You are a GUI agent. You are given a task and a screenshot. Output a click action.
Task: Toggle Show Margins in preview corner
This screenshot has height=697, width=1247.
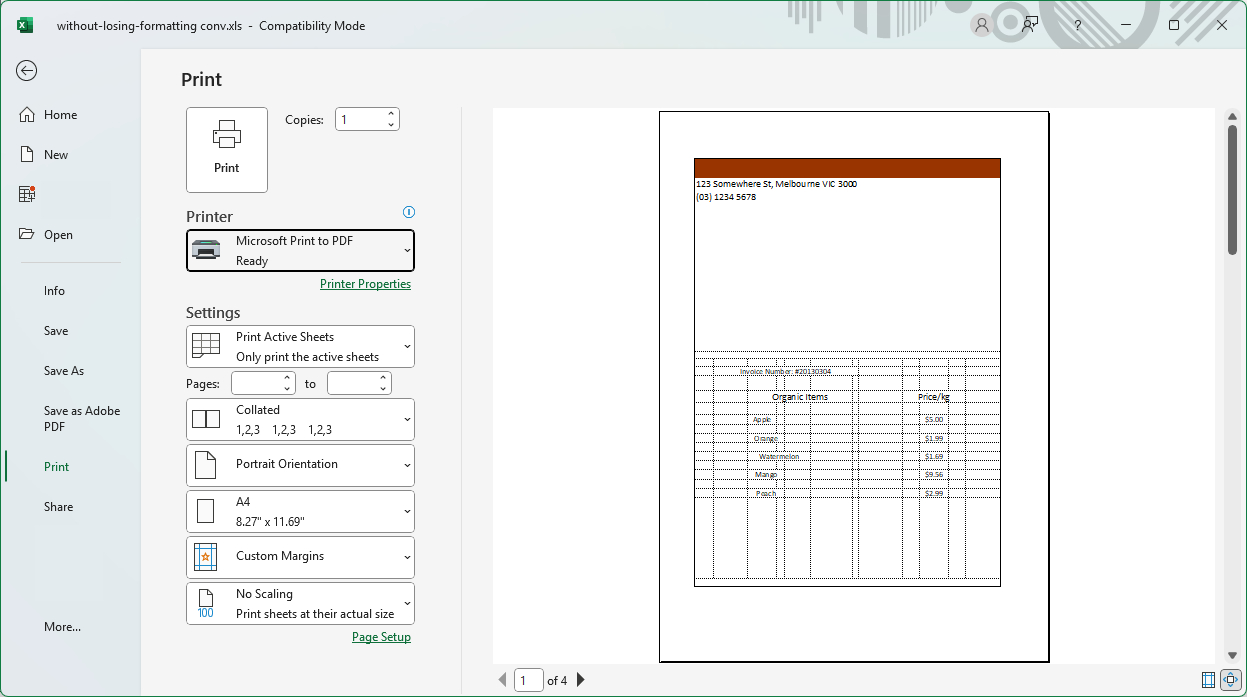click(1208, 680)
